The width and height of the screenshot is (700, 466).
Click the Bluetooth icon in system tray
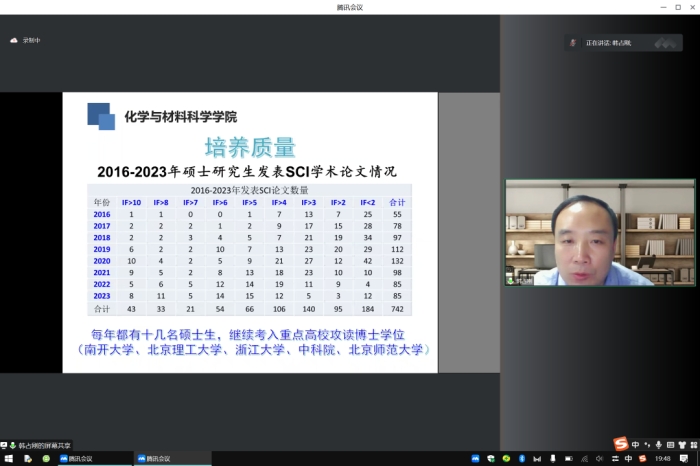(523, 458)
